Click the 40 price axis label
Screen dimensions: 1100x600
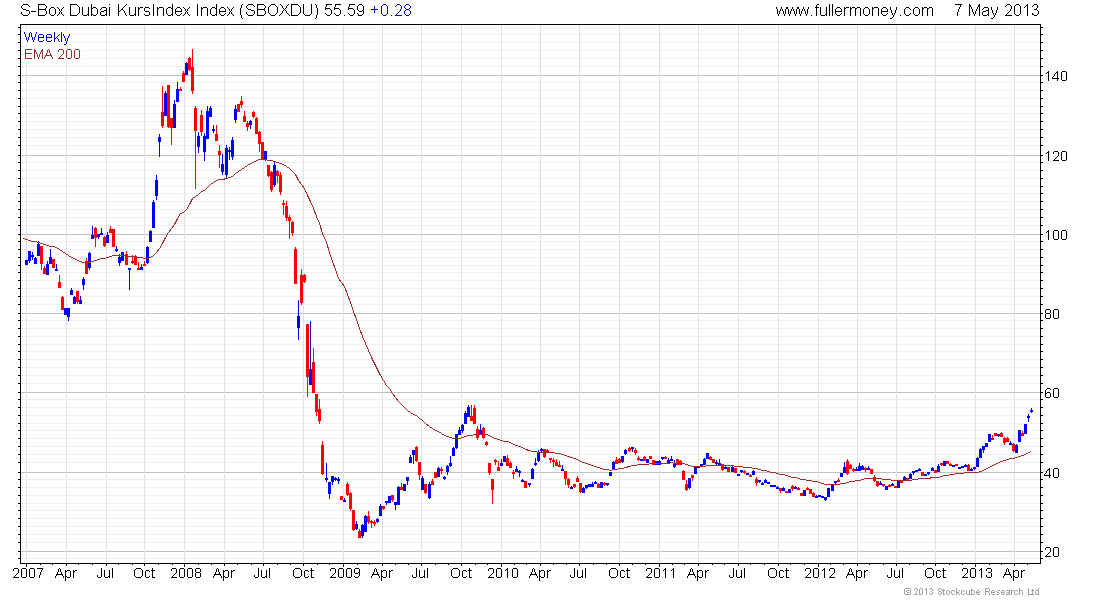1052,473
